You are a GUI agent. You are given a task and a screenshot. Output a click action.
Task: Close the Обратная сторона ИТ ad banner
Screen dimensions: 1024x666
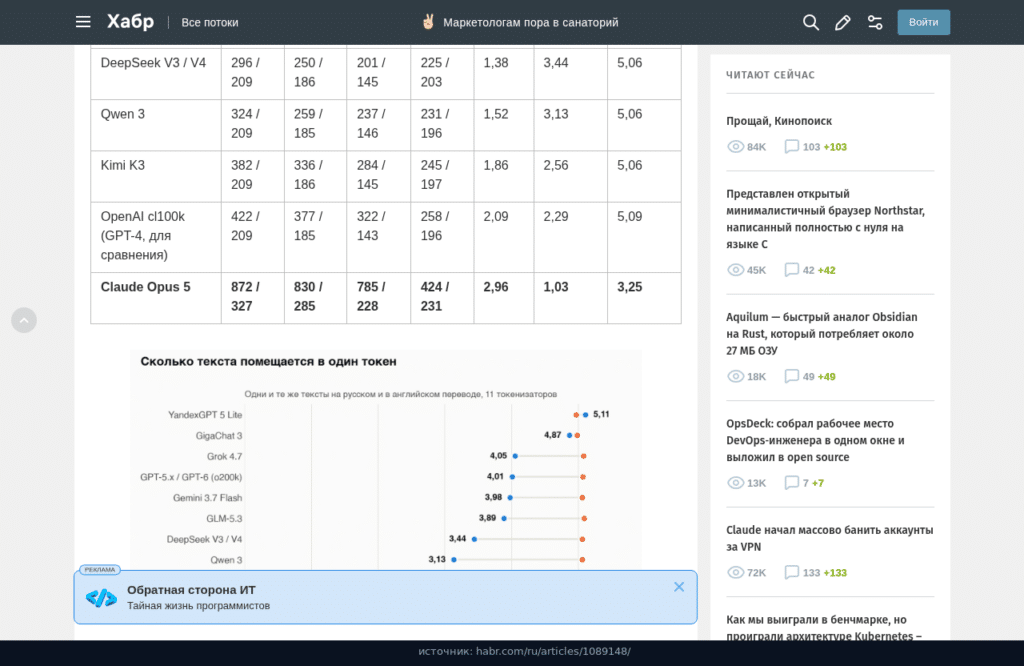point(679,587)
